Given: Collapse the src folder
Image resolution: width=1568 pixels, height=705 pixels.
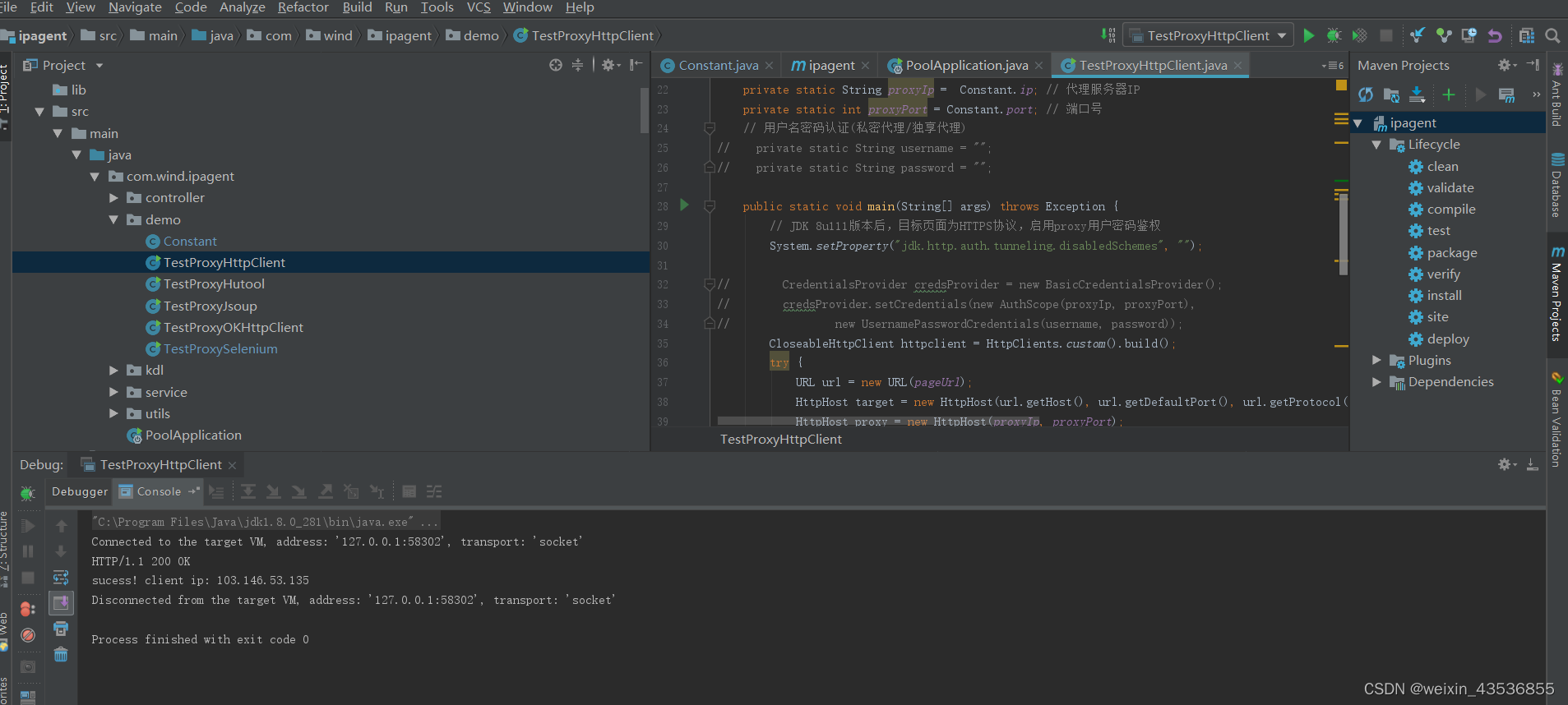Looking at the screenshot, I should (39, 111).
